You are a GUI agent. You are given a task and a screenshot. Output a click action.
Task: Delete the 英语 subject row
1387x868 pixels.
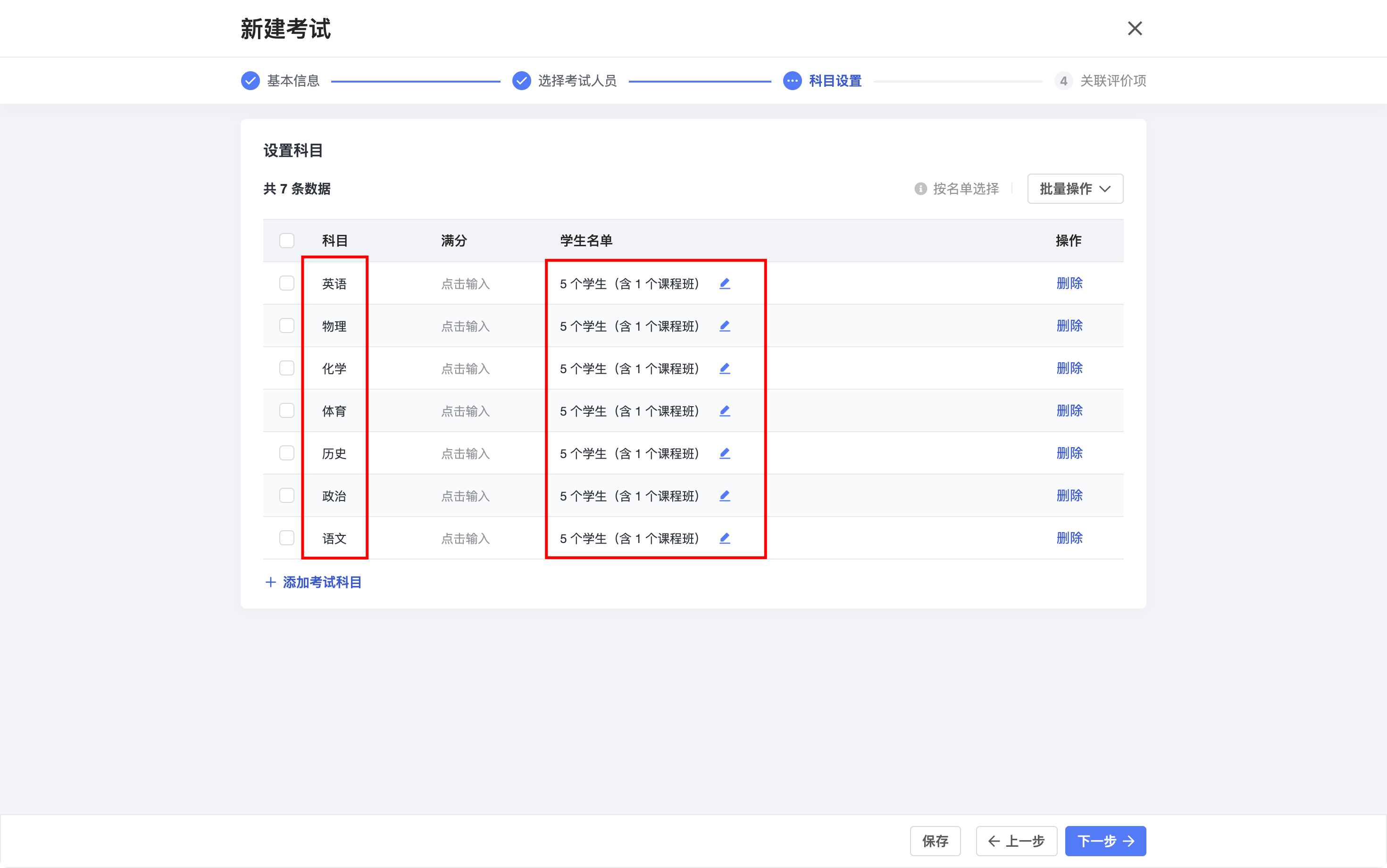[x=1069, y=283]
